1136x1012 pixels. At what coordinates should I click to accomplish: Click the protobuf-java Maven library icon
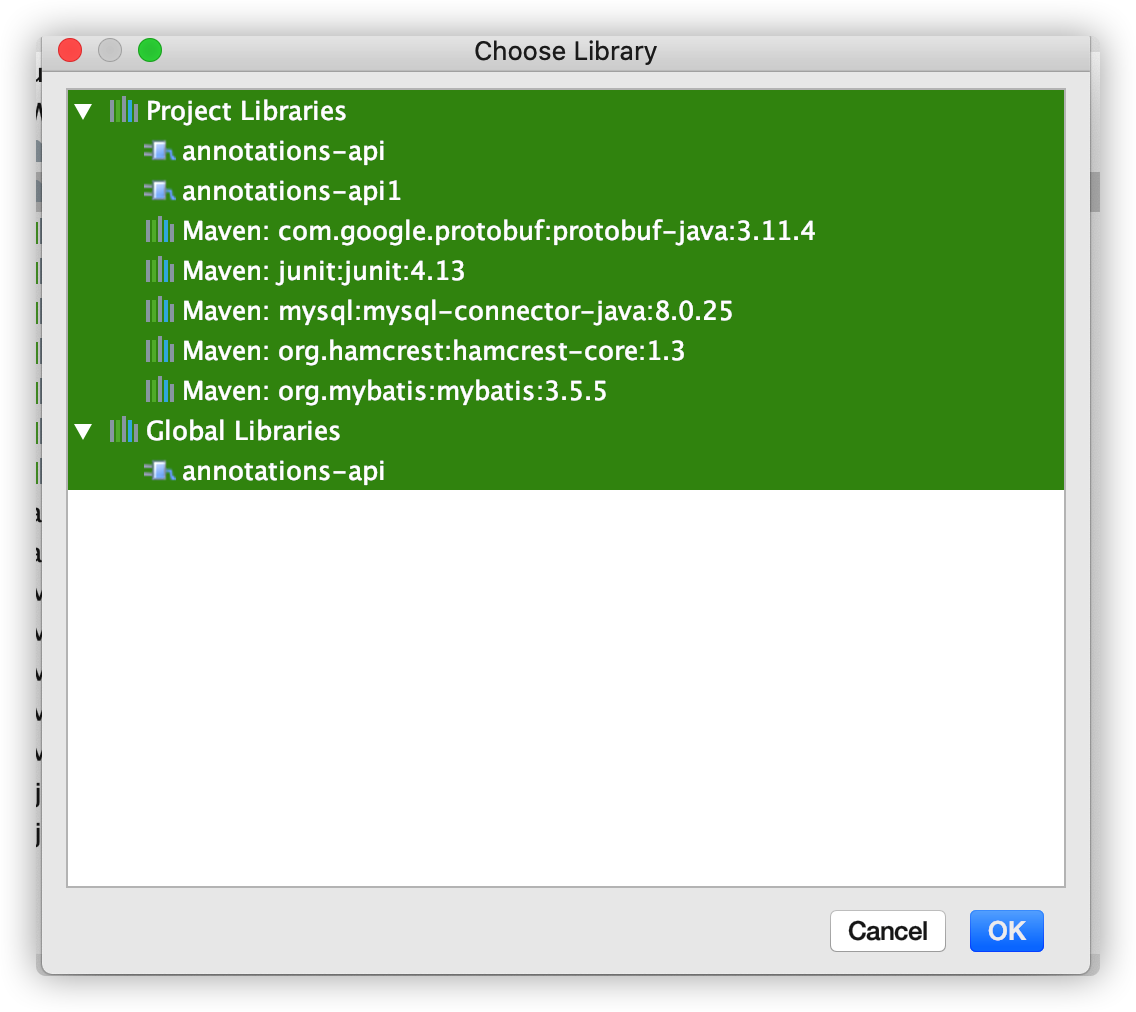[161, 231]
